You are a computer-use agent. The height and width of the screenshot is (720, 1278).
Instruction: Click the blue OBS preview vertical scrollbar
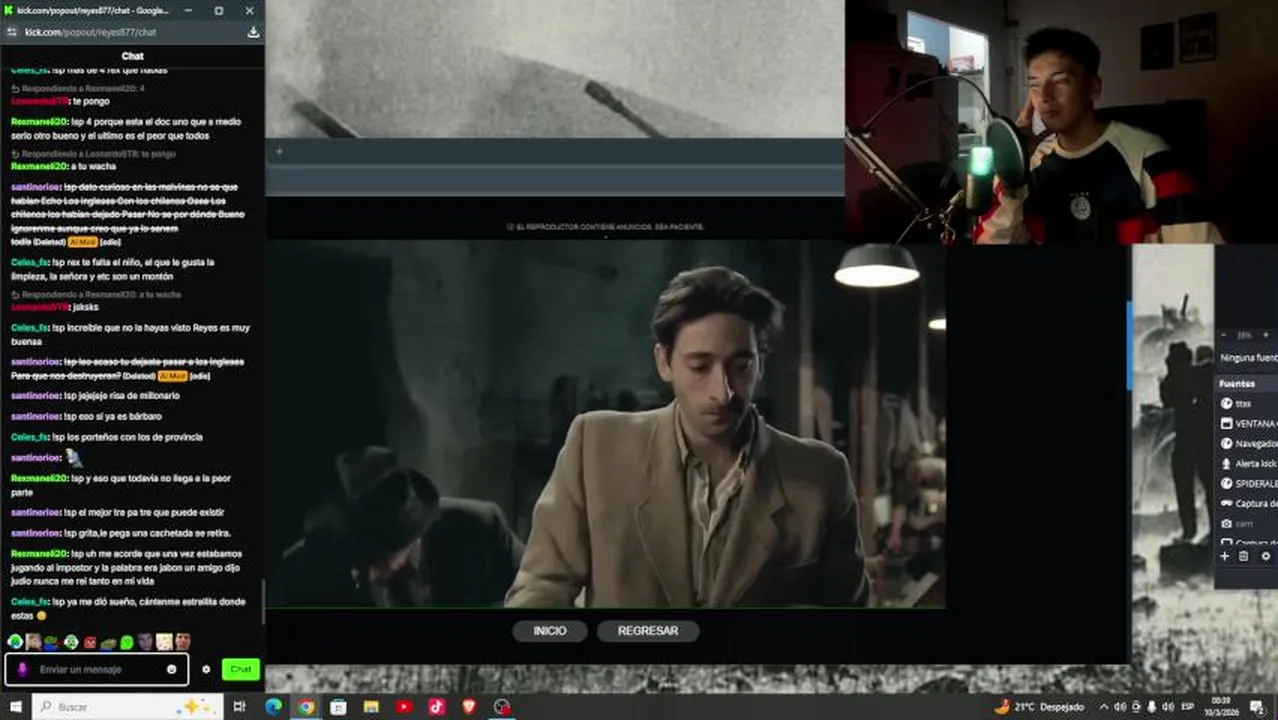pyautogui.click(x=1129, y=345)
